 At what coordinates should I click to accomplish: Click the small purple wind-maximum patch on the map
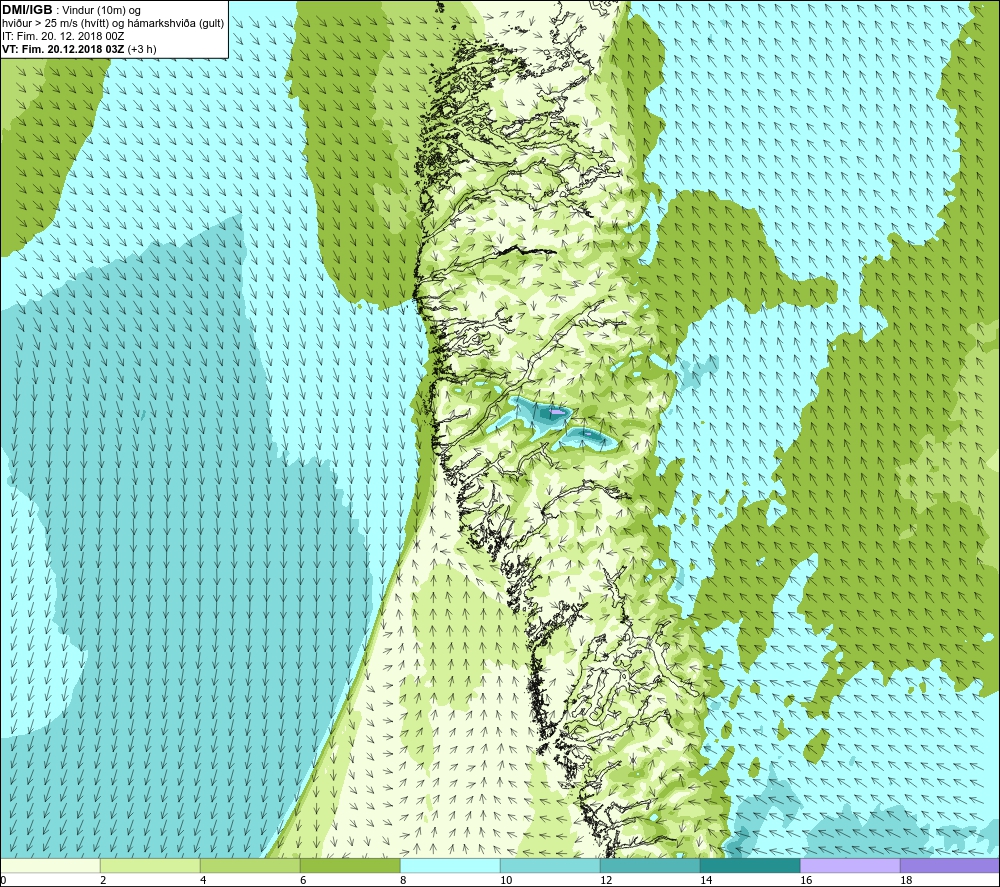557,412
